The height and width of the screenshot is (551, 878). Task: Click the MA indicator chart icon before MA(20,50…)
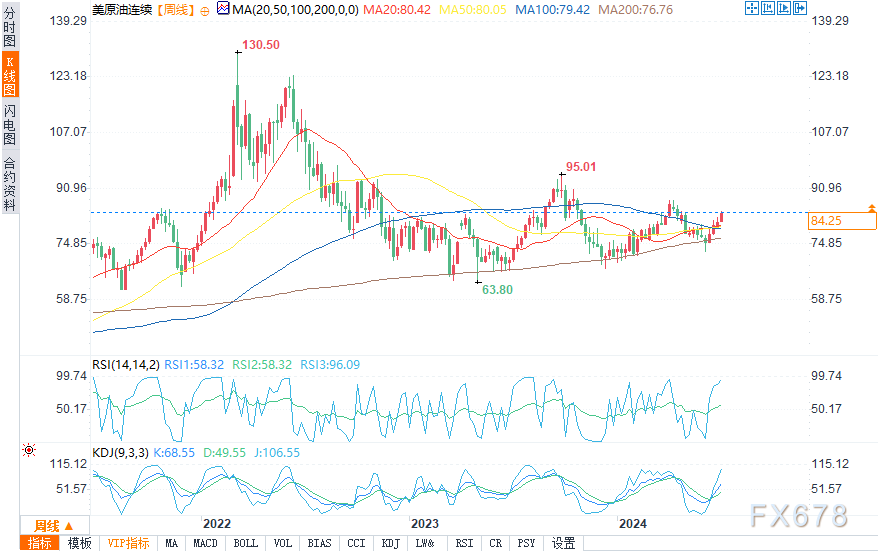point(223,8)
